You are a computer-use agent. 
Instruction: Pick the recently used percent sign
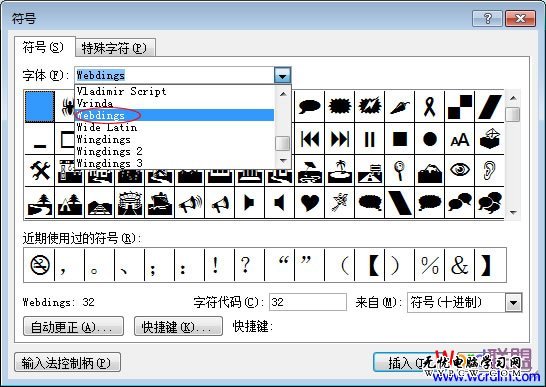tap(430, 265)
